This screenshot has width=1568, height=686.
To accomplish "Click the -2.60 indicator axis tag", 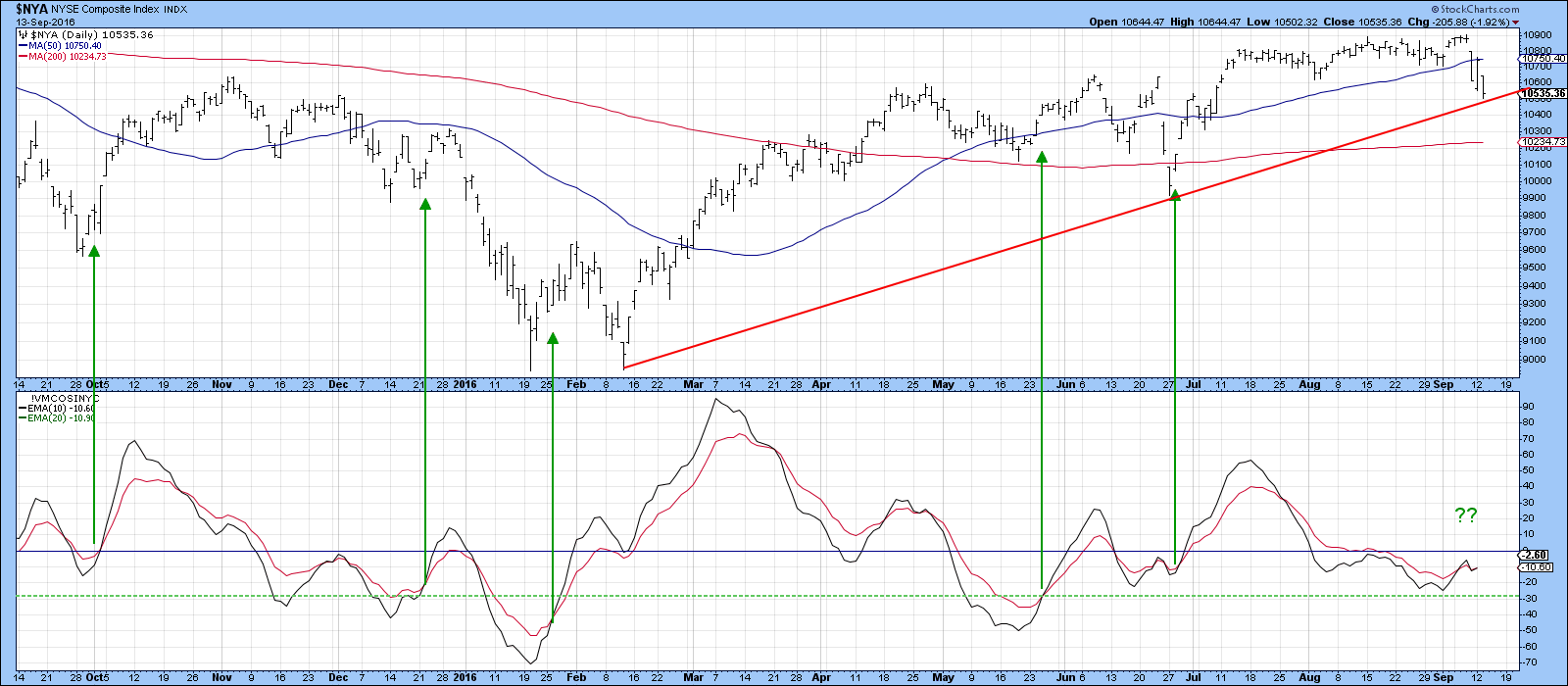I will click(1534, 555).
